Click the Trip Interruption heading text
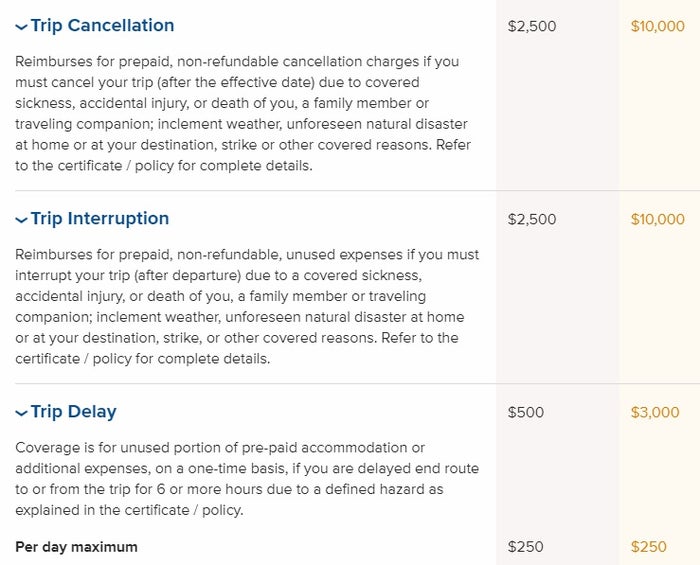This screenshot has width=700, height=565. 100,219
